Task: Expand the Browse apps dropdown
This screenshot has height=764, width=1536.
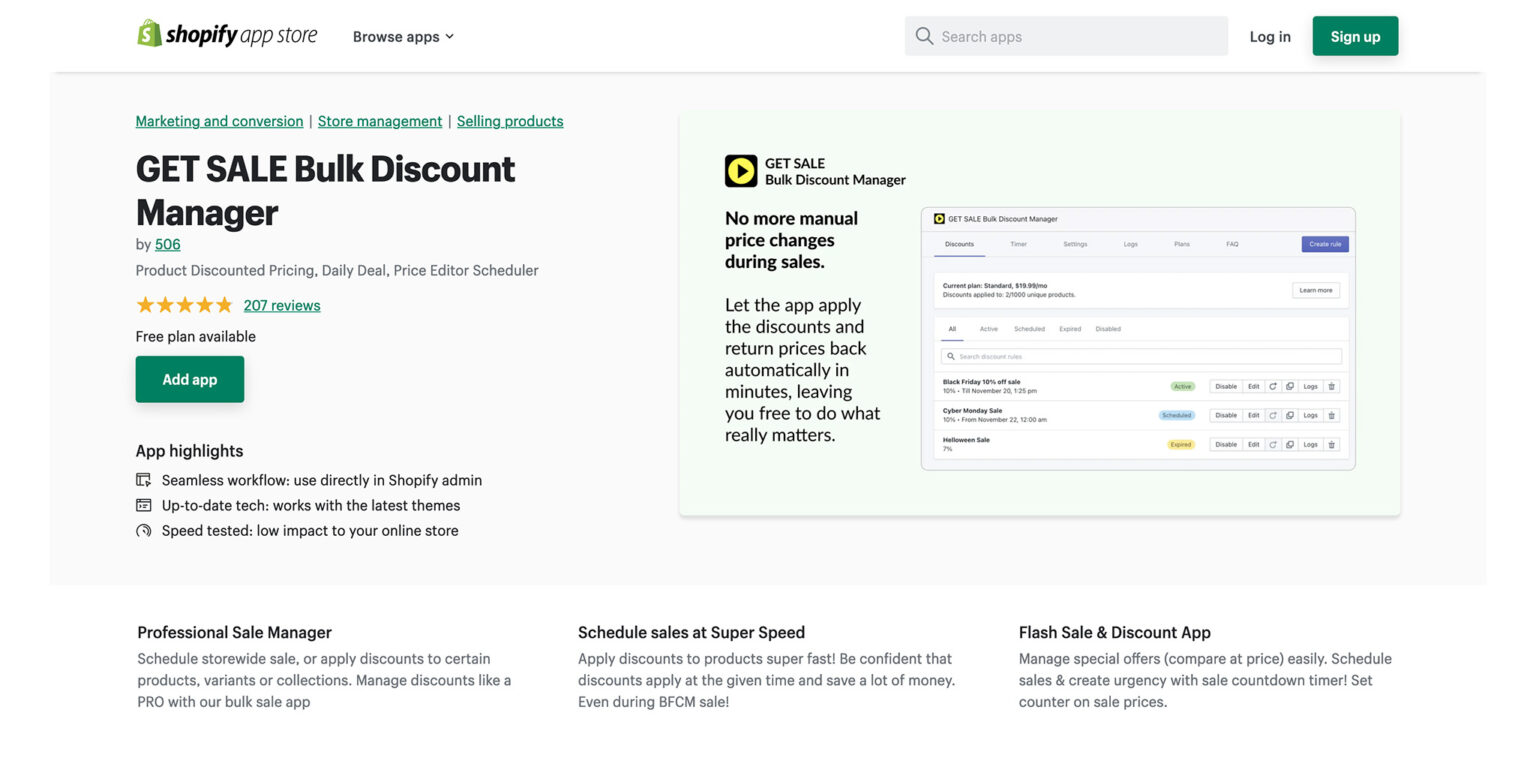Action: coord(403,36)
